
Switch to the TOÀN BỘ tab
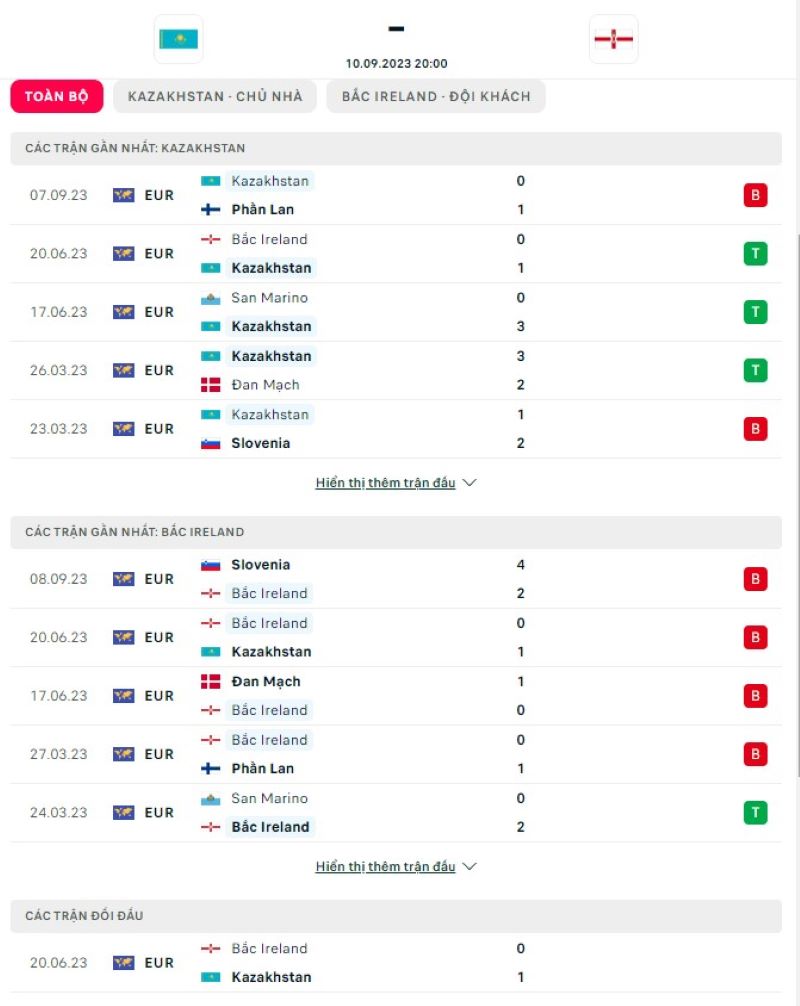(x=56, y=96)
